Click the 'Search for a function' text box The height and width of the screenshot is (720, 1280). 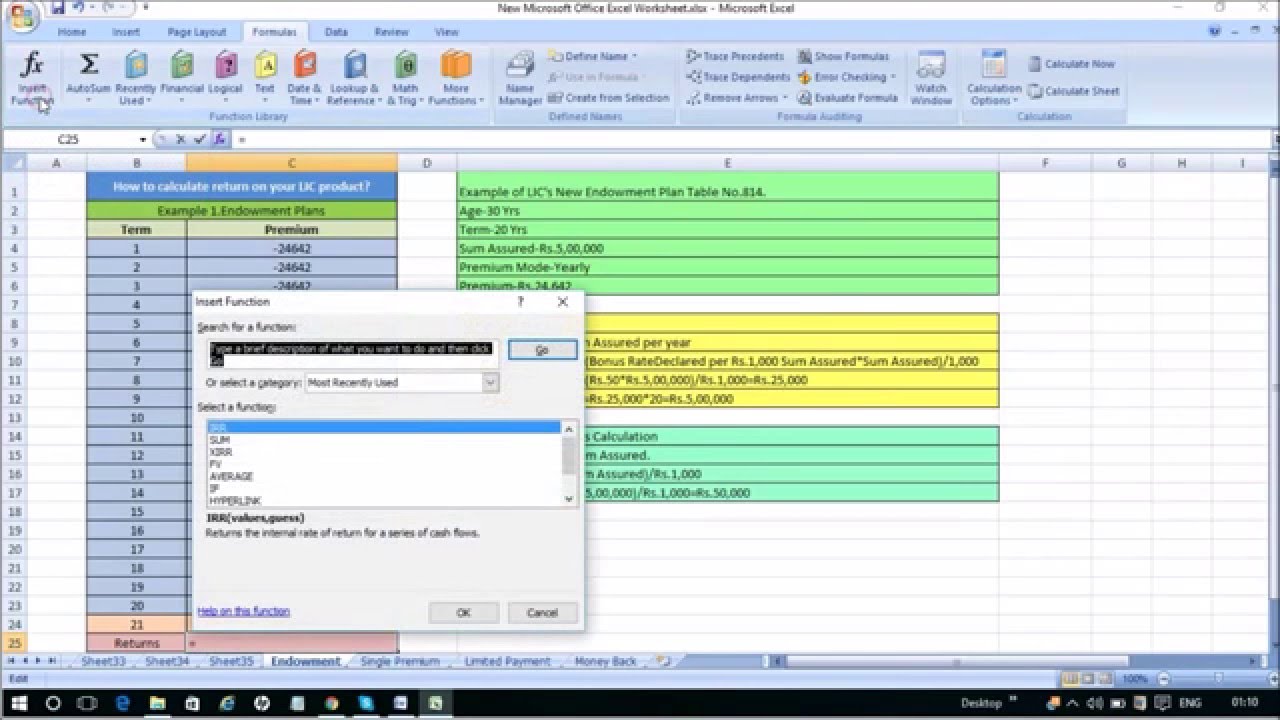pyautogui.click(x=351, y=353)
